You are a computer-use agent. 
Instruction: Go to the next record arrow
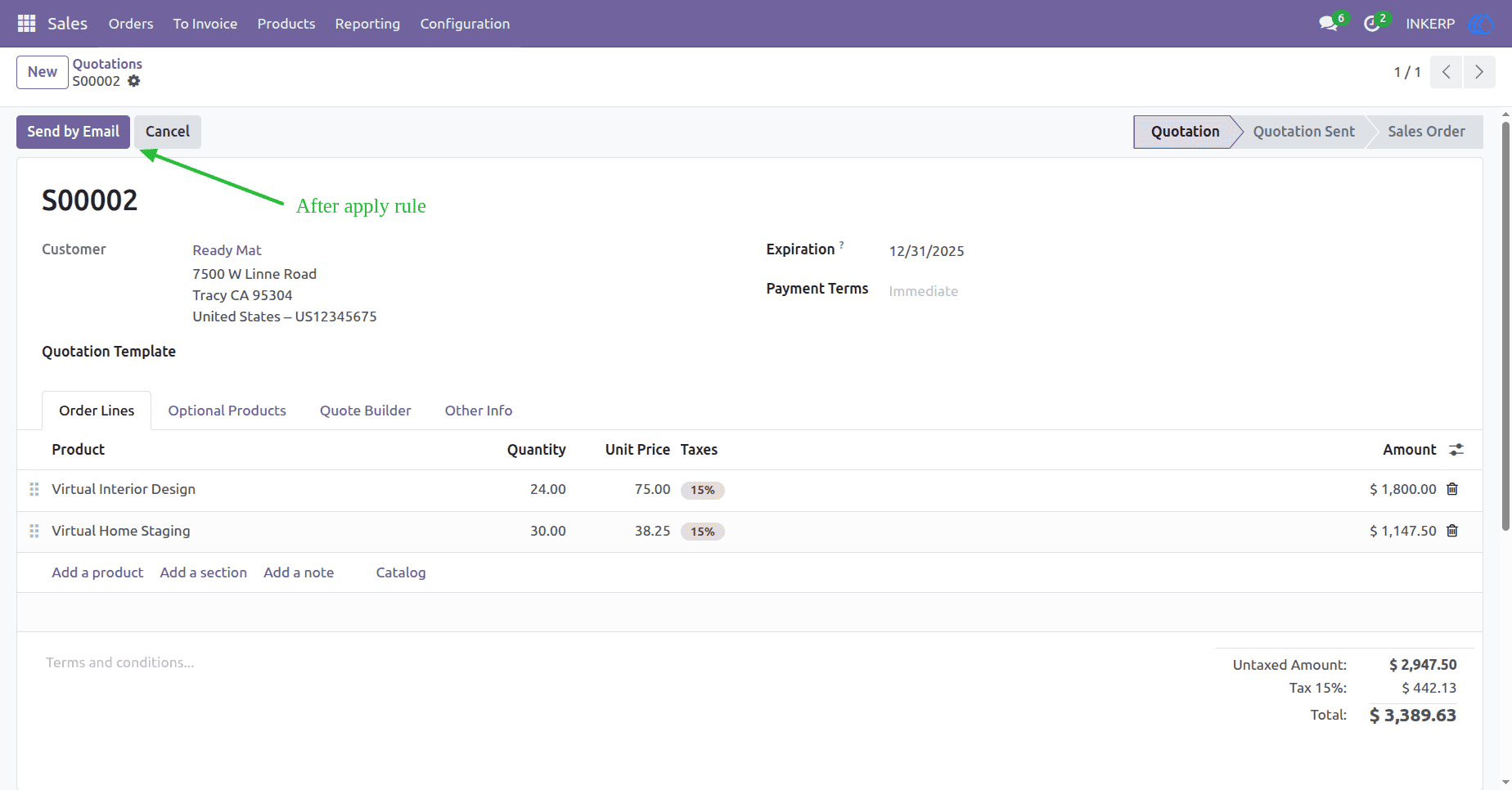tap(1479, 72)
